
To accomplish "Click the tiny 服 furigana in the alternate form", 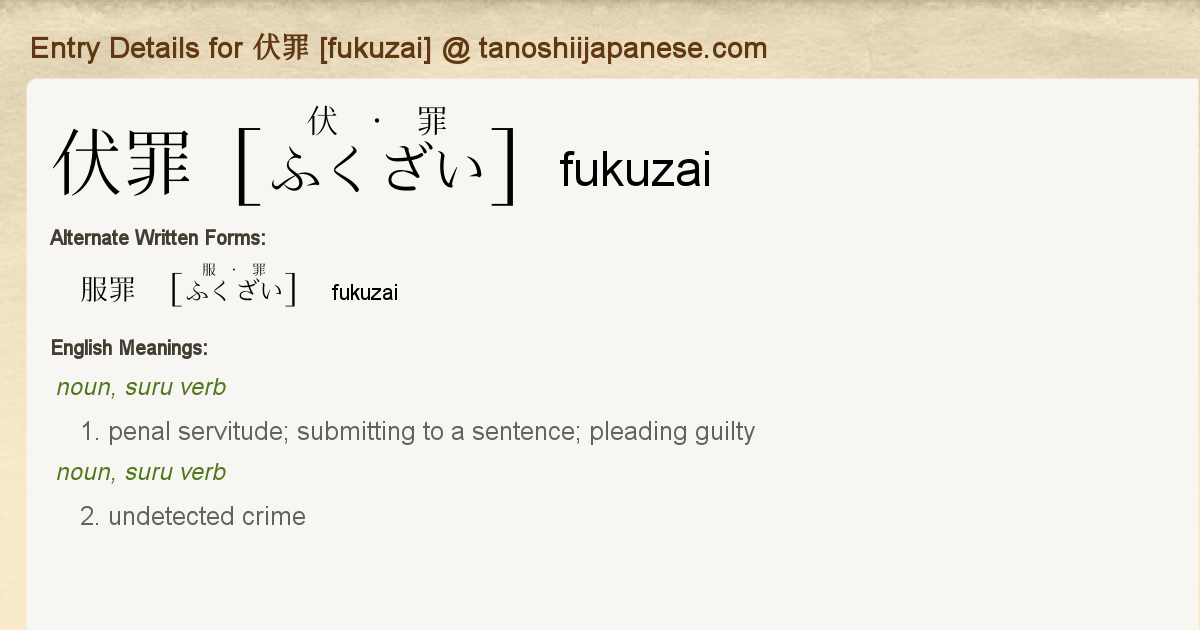I will (x=209, y=270).
